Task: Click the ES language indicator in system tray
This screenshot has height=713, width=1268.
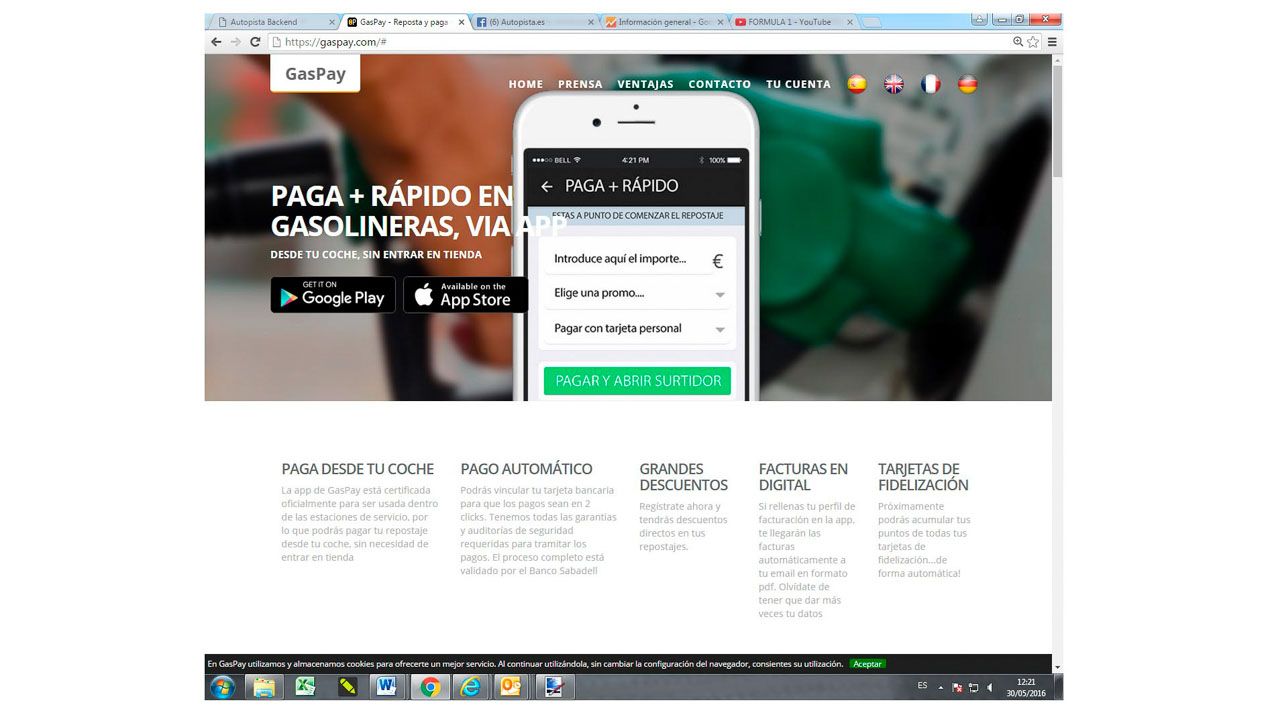Action: pos(922,686)
